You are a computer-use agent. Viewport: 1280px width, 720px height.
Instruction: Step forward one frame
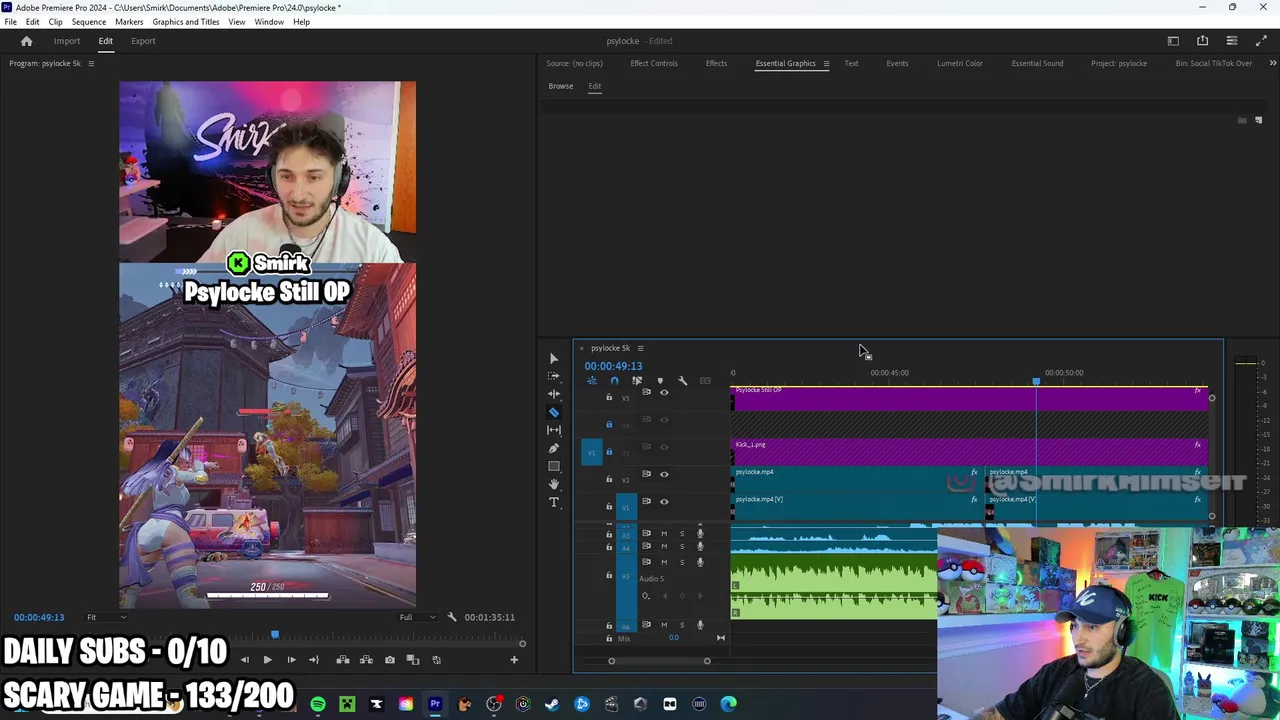click(x=291, y=660)
